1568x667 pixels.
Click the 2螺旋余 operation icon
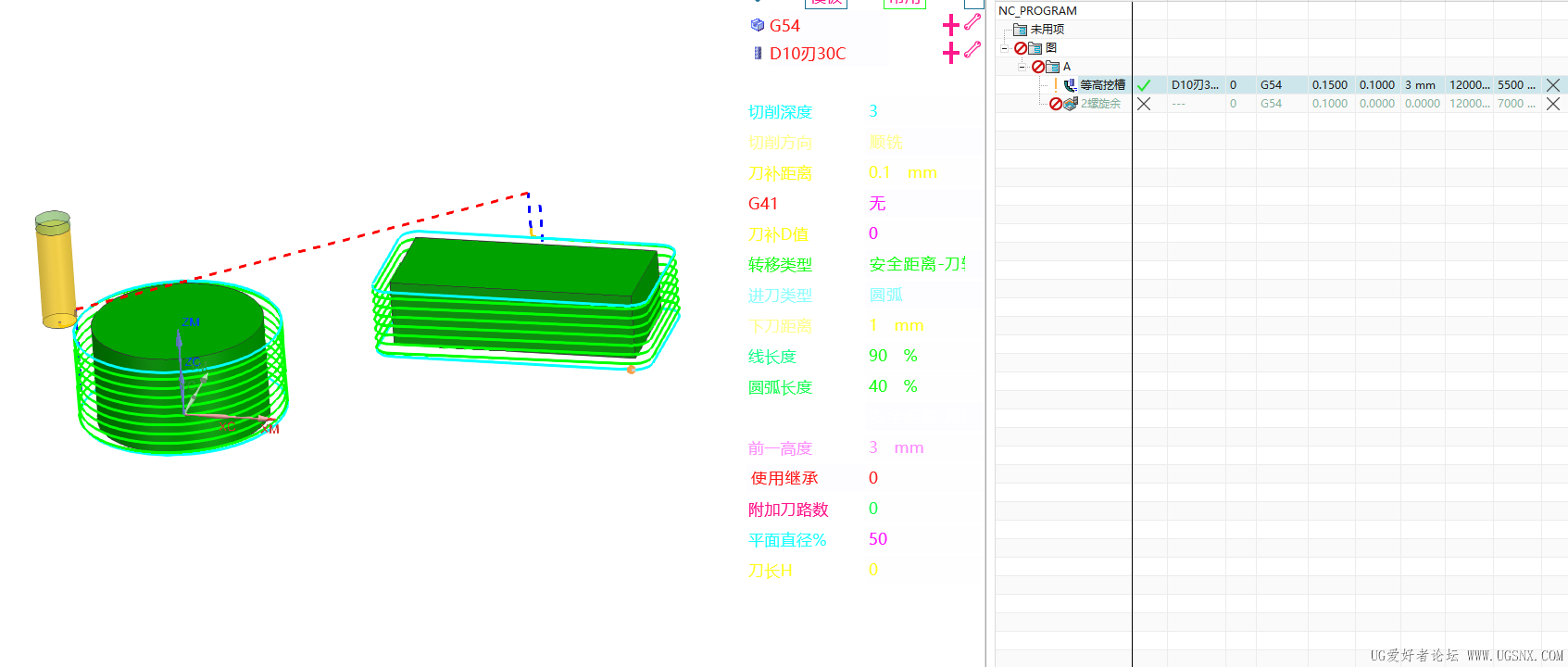[x=1071, y=104]
